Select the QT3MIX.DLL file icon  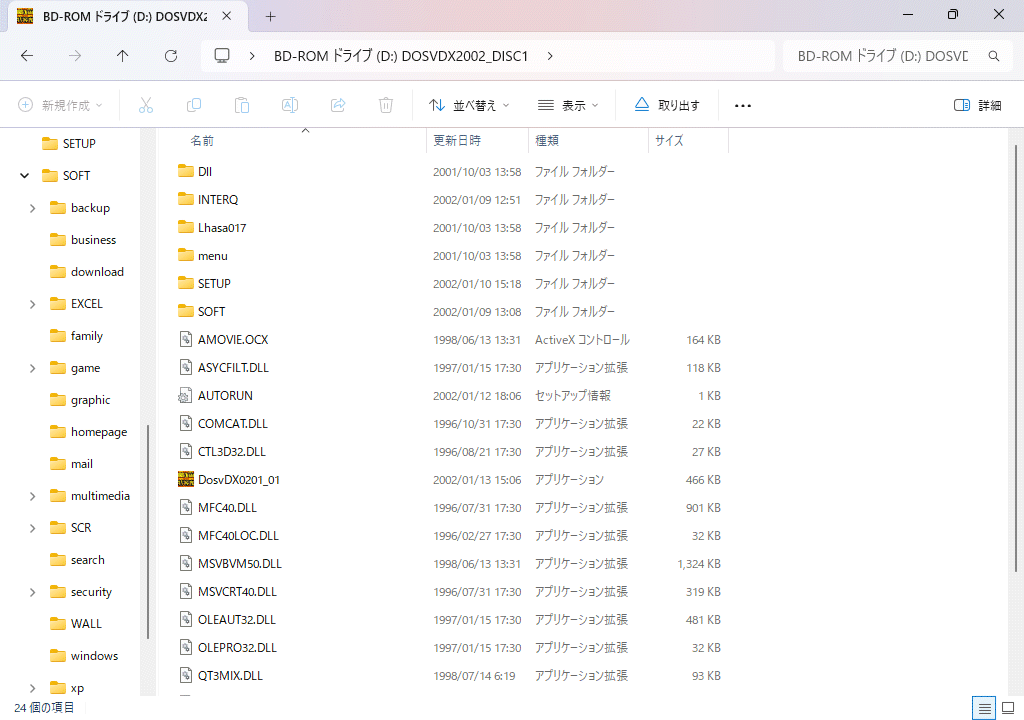coord(185,675)
